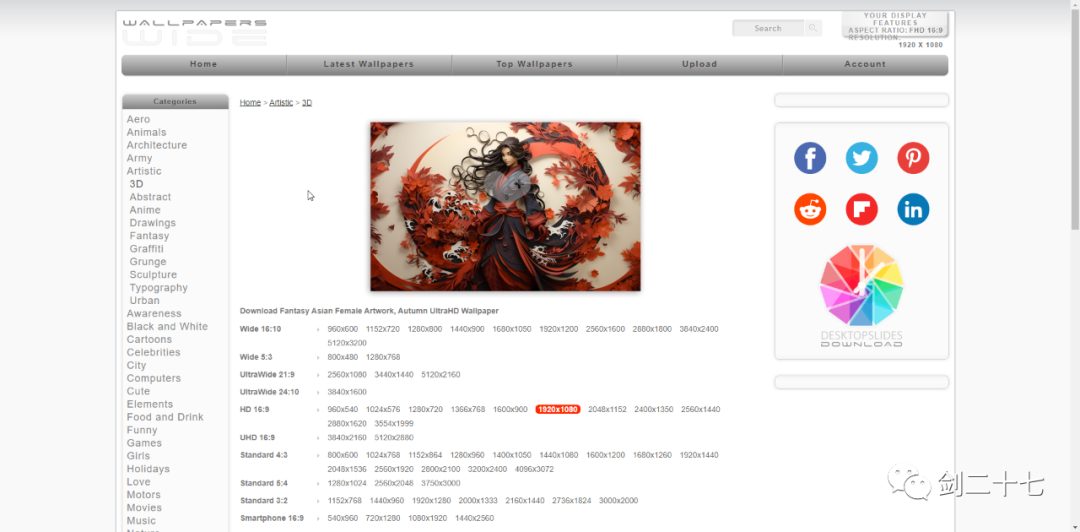Browse the Drawings subcategory
1080x532 pixels.
(x=153, y=223)
